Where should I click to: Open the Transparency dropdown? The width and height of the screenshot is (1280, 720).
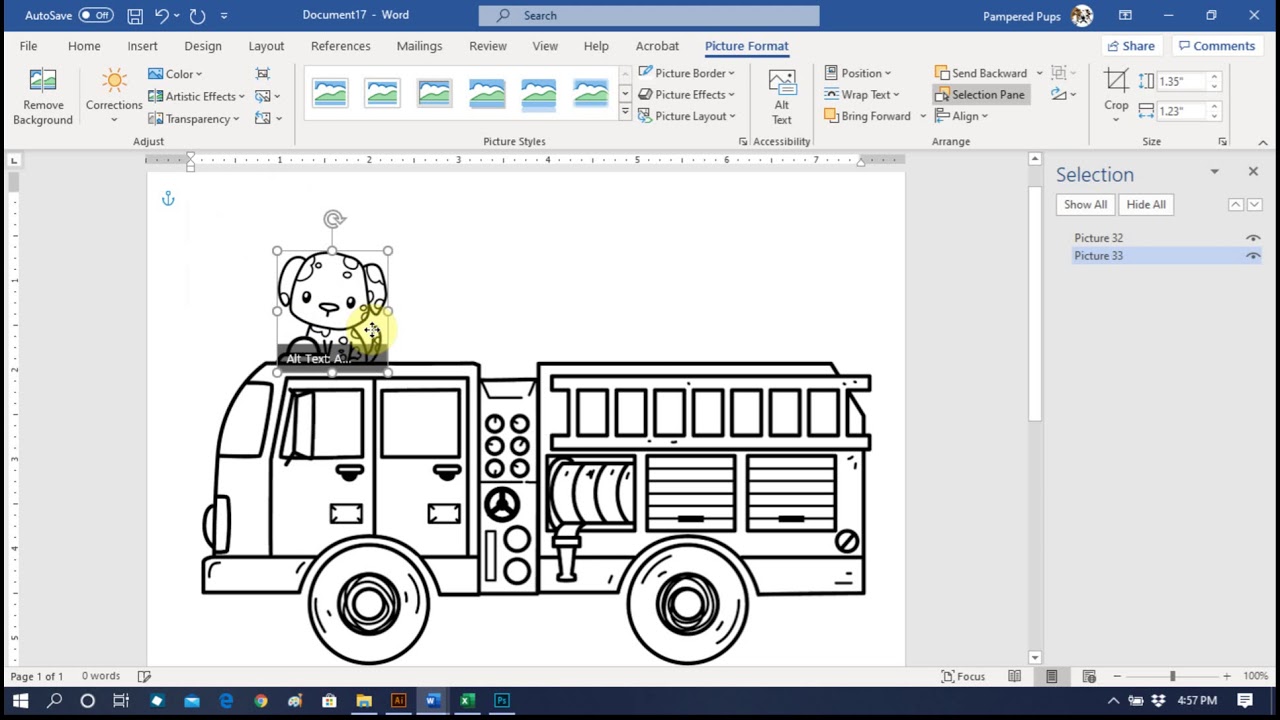pyautogui.click(x=194, y=118)
